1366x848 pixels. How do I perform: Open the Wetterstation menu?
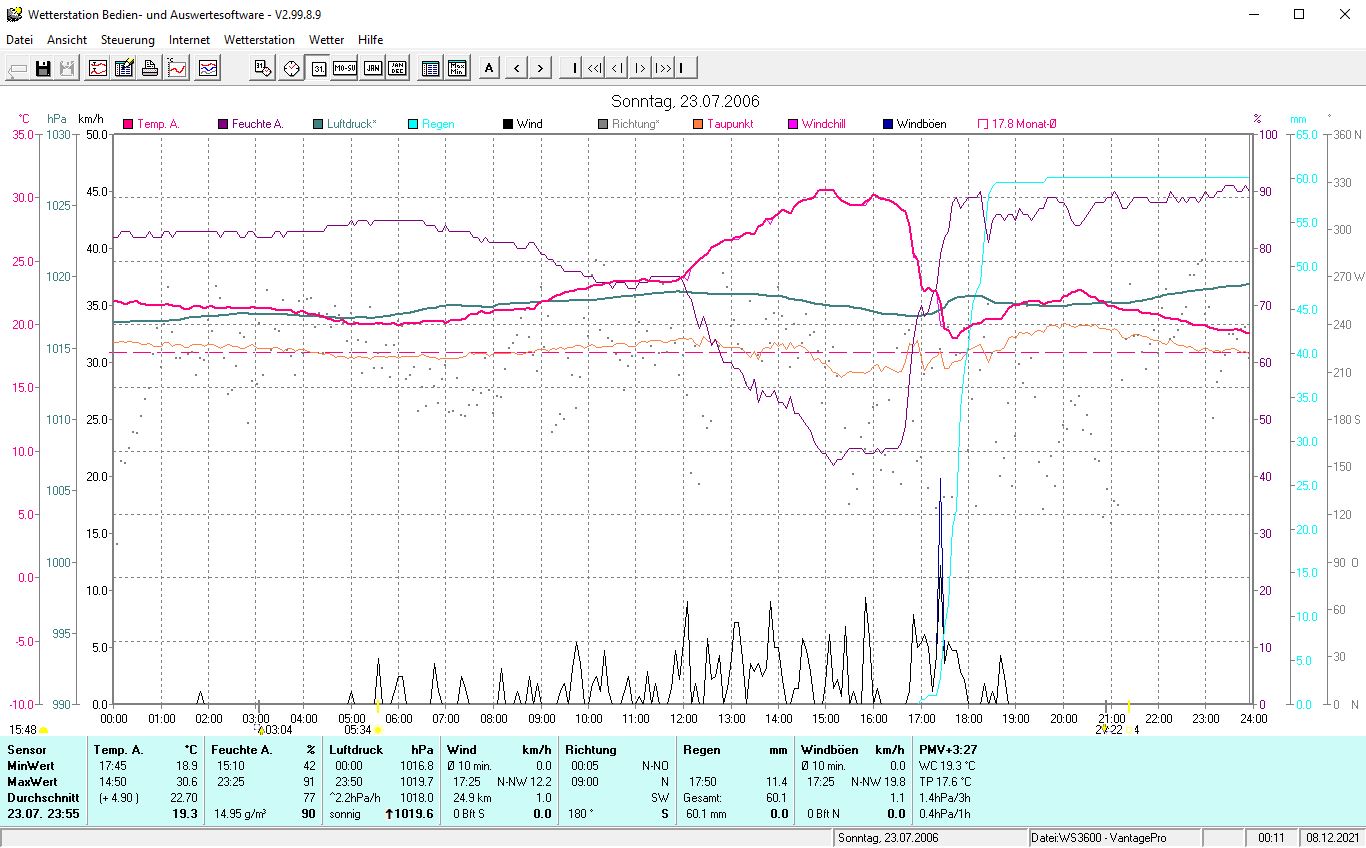[259, 40]
